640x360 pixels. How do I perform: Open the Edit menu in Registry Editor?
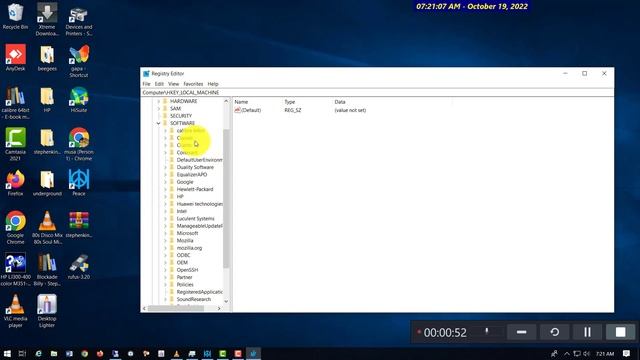click(159, 84)
